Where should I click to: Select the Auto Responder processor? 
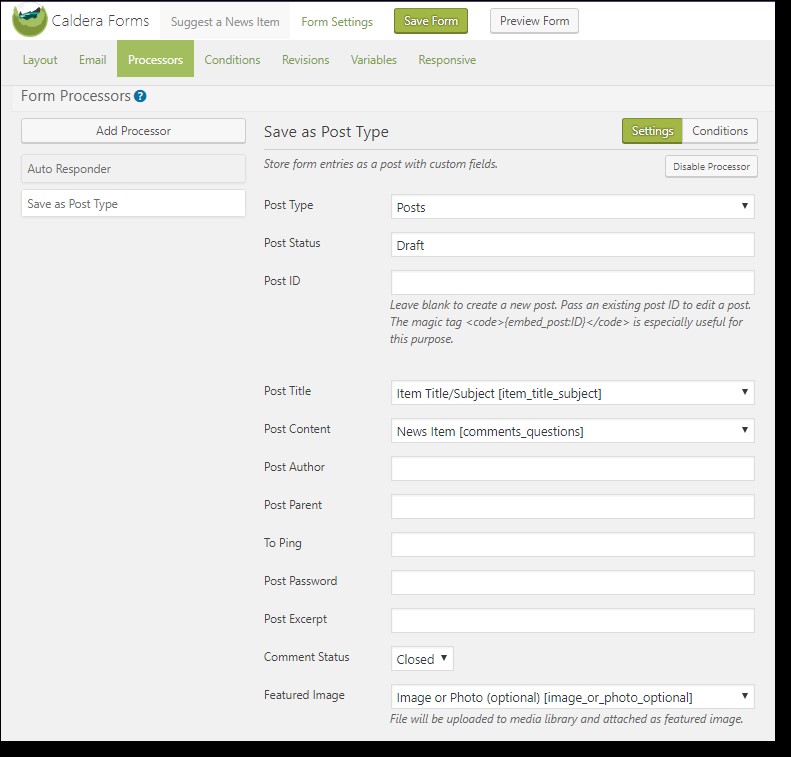(133, 168)
